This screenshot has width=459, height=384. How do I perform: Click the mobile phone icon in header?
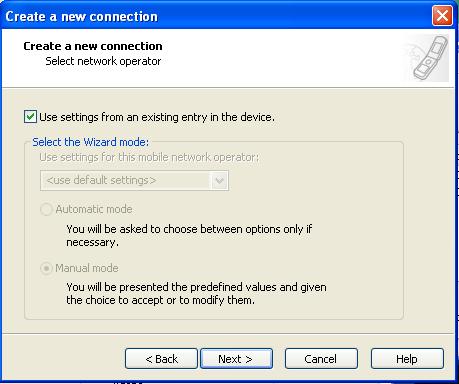pyautogui.click(x=431, y=58)
